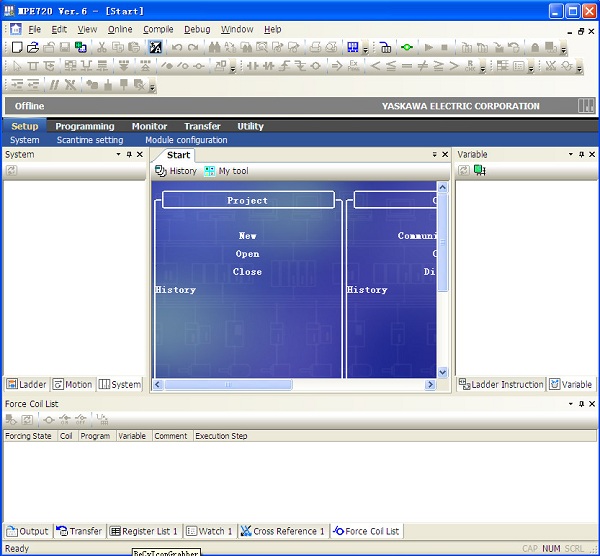Click the green icon in the Variable panel toolbar
The image size is (600, 556).
coord(479,171)
